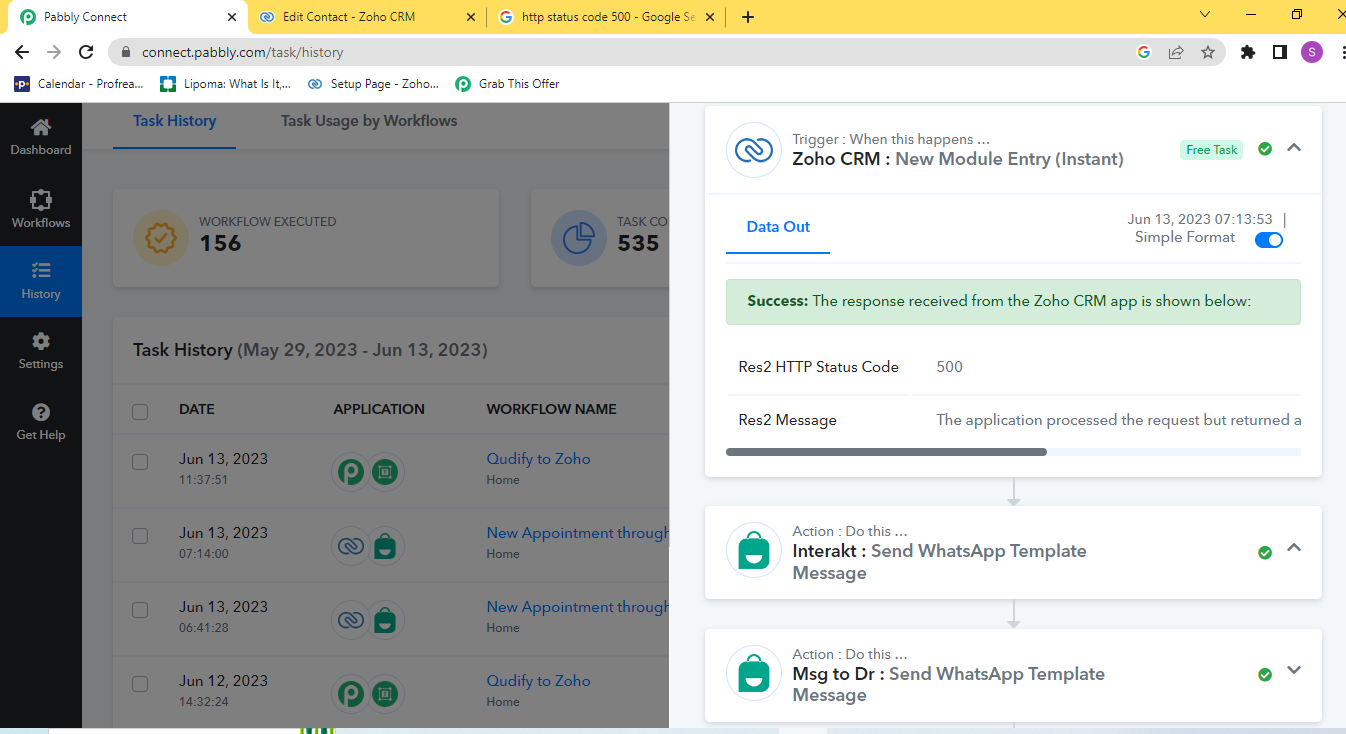The width and height of the screenshot is (1346, 734).
Task: Click the green success check on Zoho CRM step
Action: 1265,149
